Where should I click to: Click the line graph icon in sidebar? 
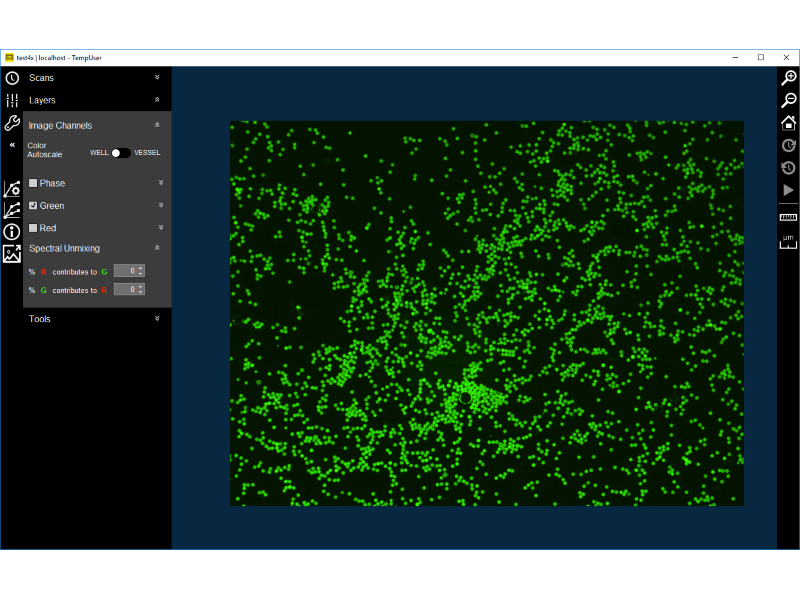tap(12, 210)
